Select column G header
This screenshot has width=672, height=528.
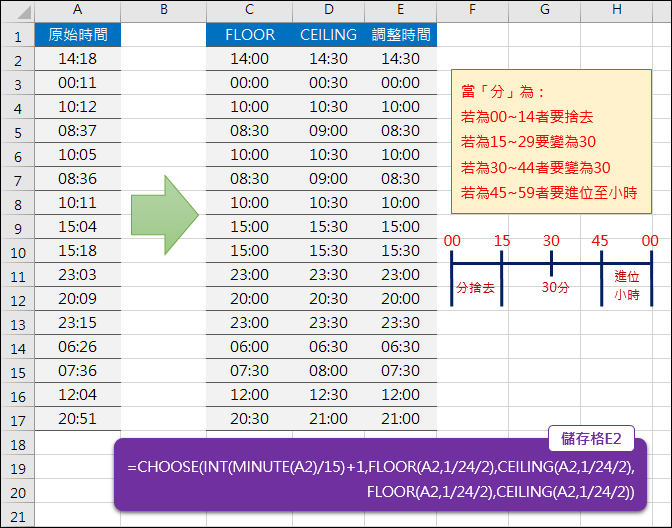544,10
